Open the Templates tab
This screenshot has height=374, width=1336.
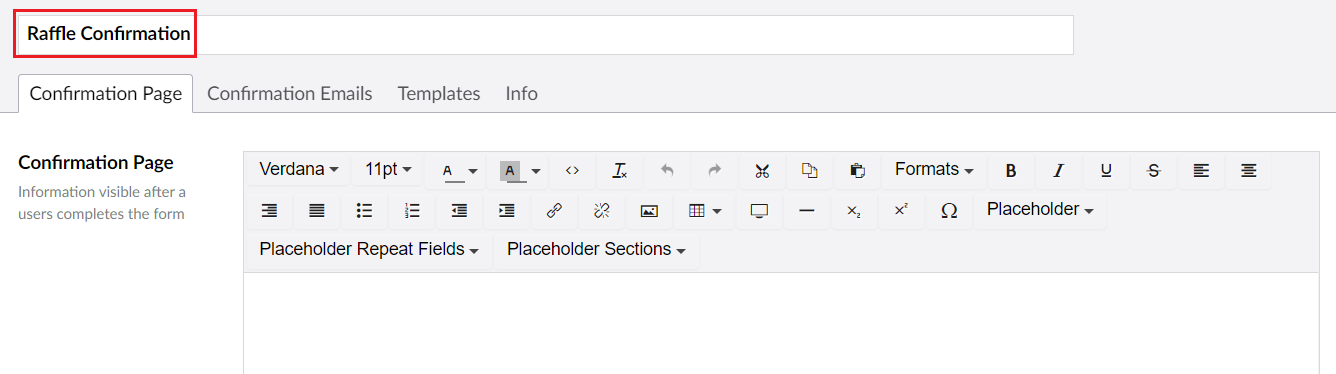coord(439,93)
